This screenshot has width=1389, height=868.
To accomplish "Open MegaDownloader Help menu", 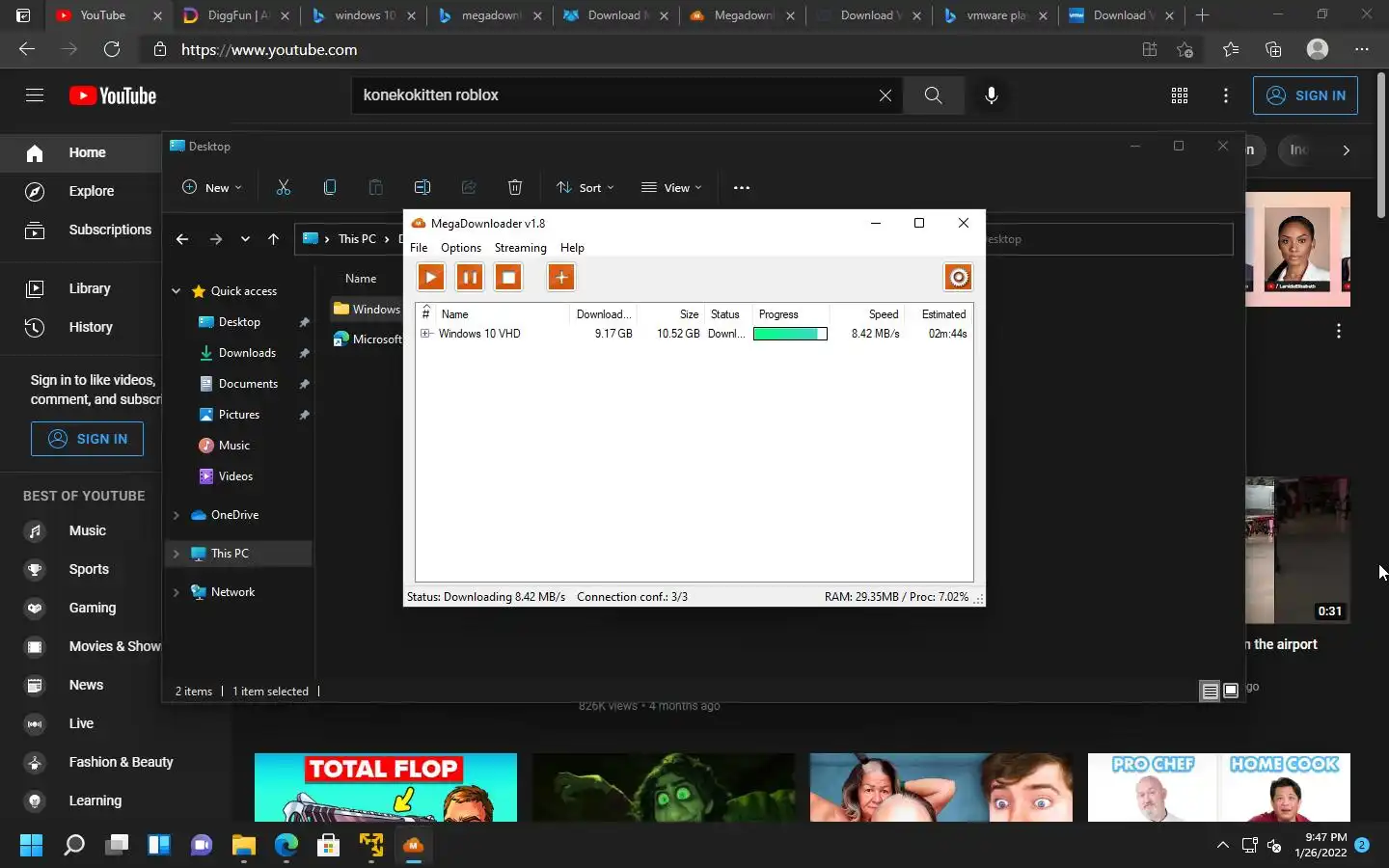I will click(572, 248).
